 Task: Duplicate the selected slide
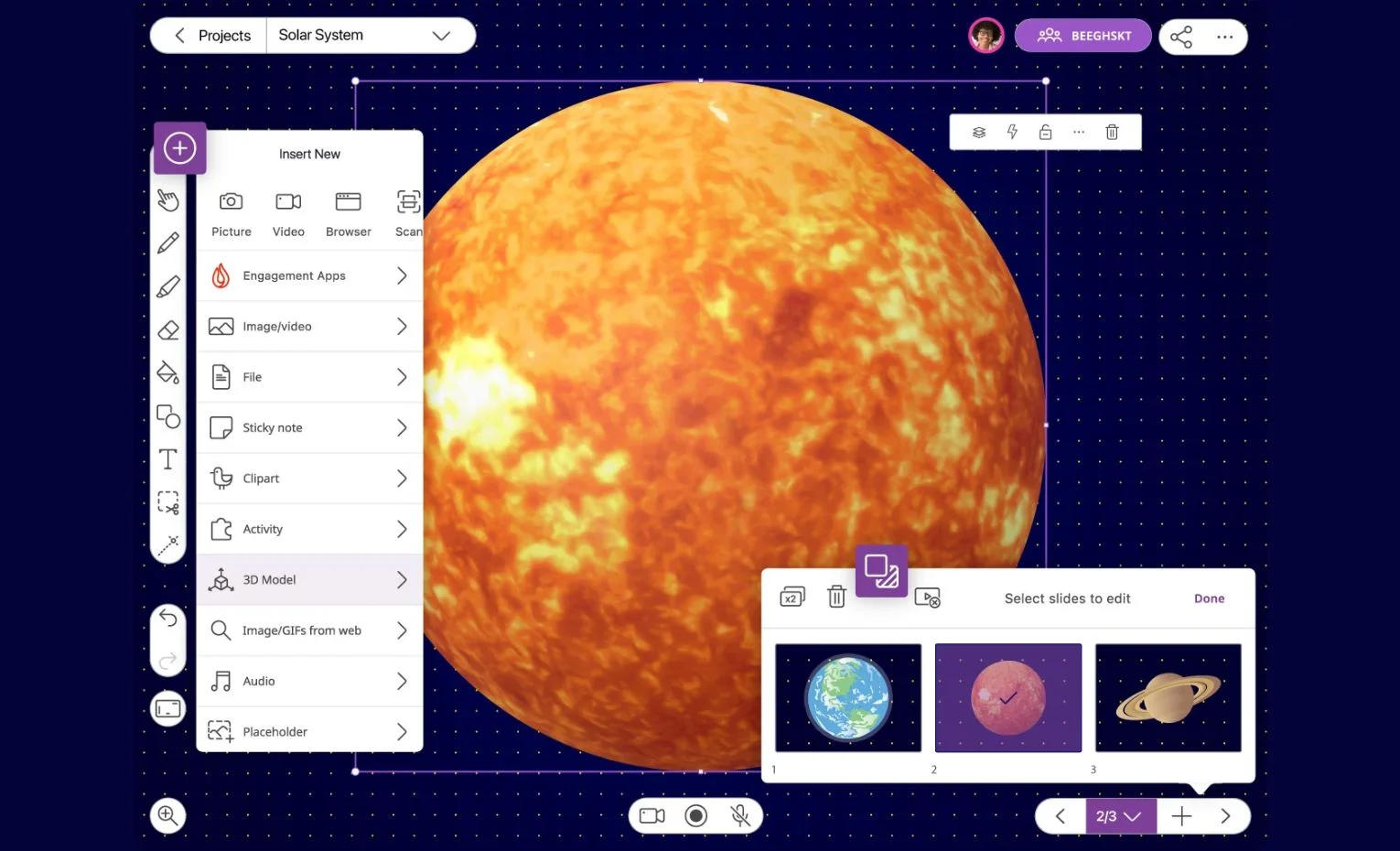[792, 598]
